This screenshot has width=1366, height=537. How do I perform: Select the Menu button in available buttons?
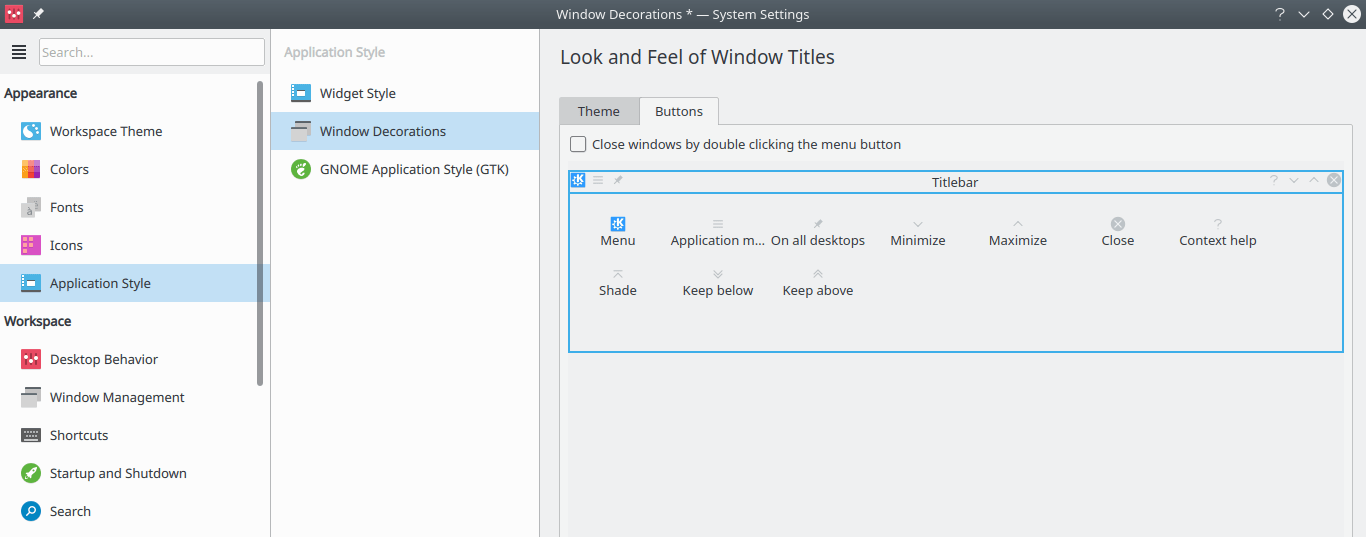click(618, 232)
